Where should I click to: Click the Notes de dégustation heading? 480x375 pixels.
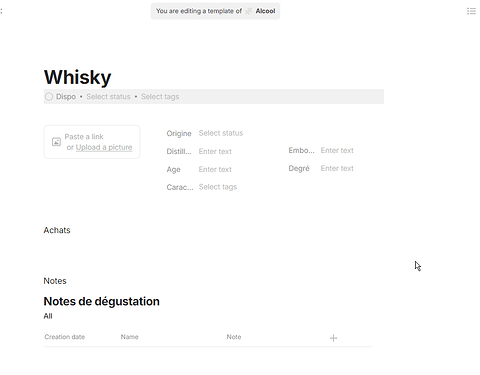point(102,301)
